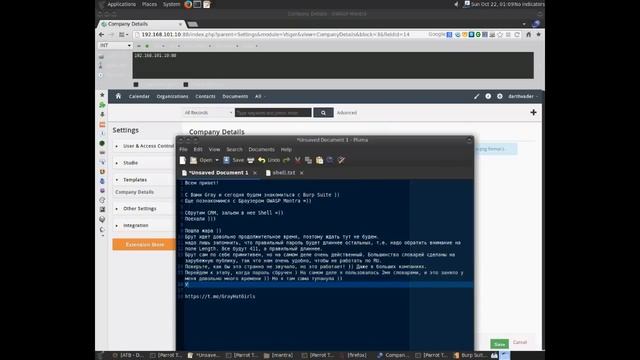Select the Company Details browser tab

141,24
